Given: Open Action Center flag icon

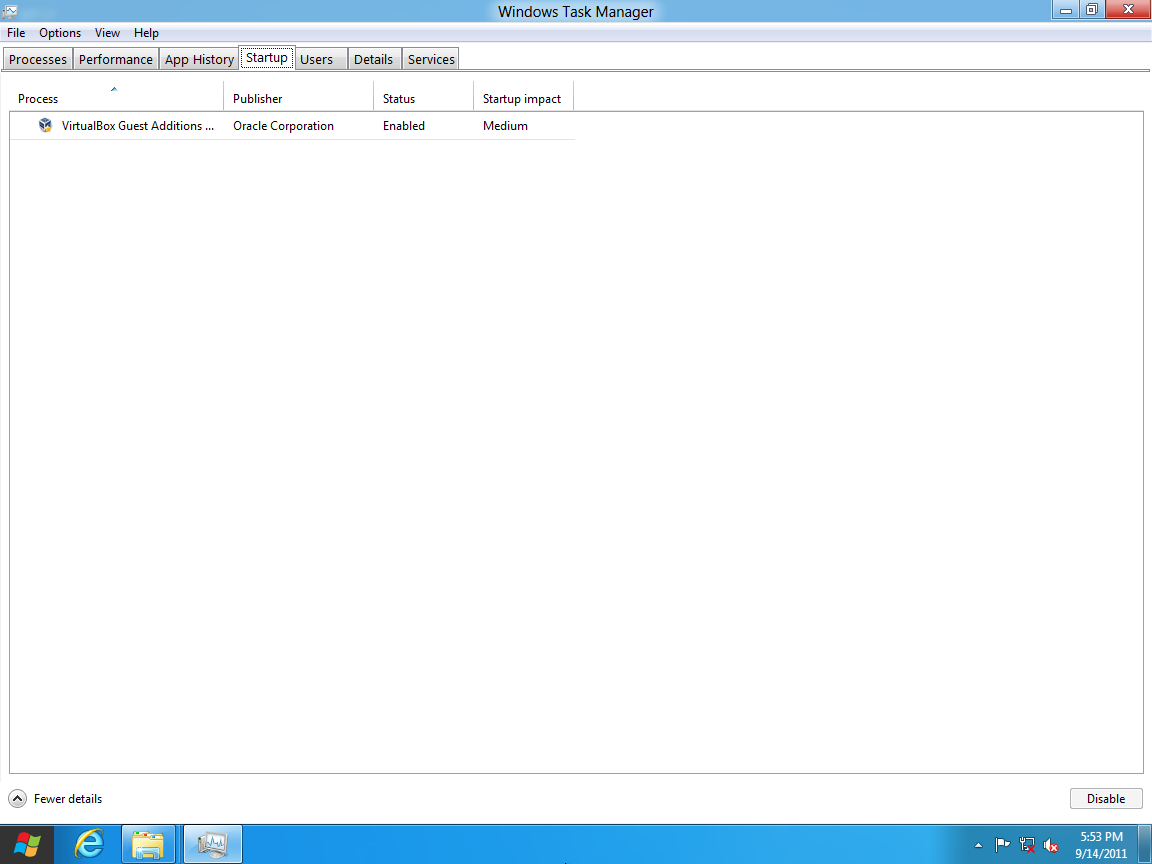Looking at the screenshot, I should [x=1002, y=846].
